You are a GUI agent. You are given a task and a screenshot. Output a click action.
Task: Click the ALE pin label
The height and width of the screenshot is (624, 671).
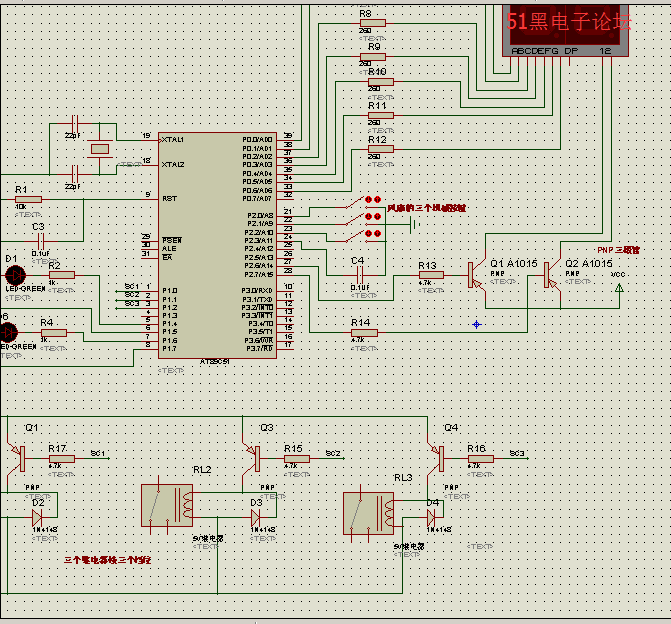tap(169, 249)
